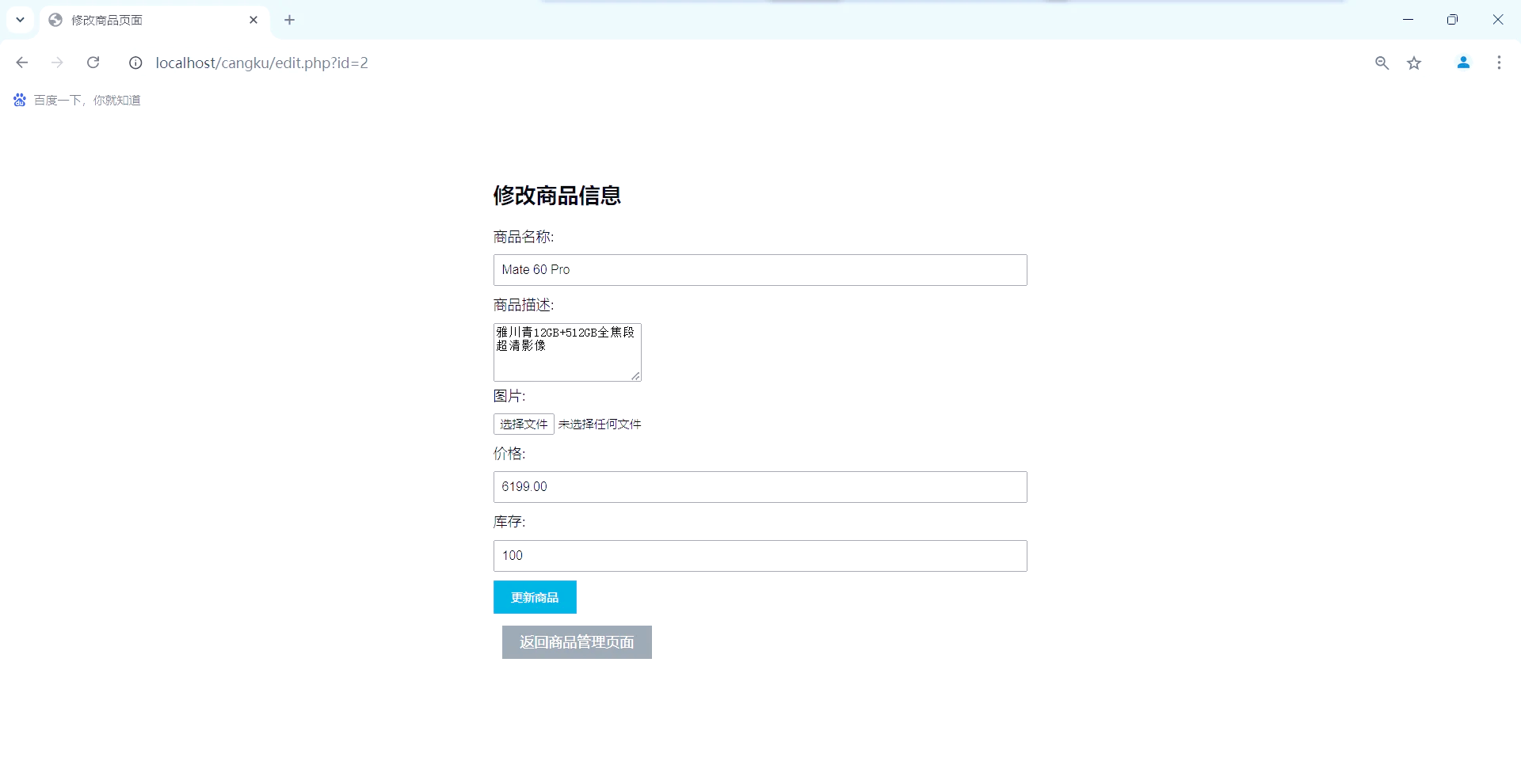
Task: Minimize the browser window
Action: click(x=1408, y=20)
